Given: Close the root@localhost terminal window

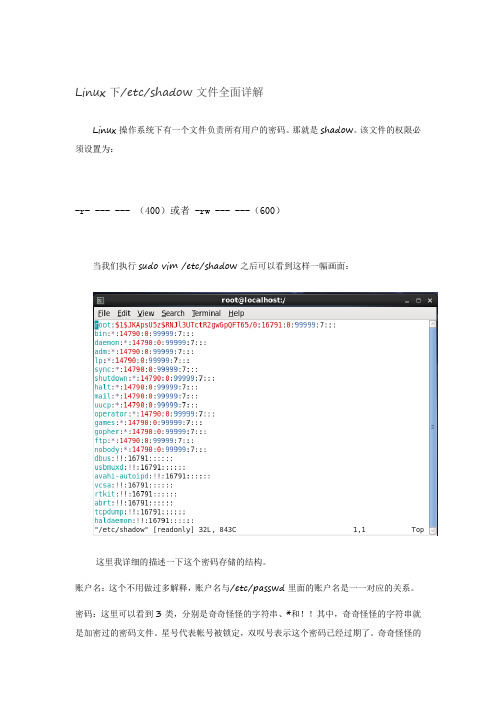Looking at the screenshot, I should (430, 301).
